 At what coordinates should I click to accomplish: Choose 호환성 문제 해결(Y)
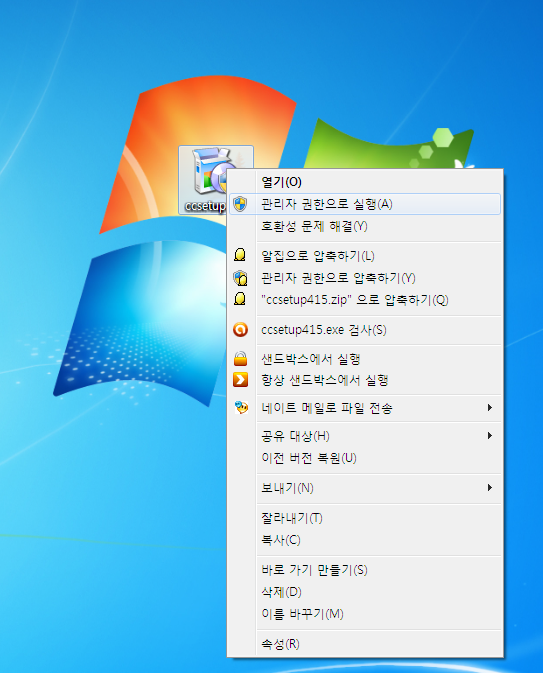point(365,226)
